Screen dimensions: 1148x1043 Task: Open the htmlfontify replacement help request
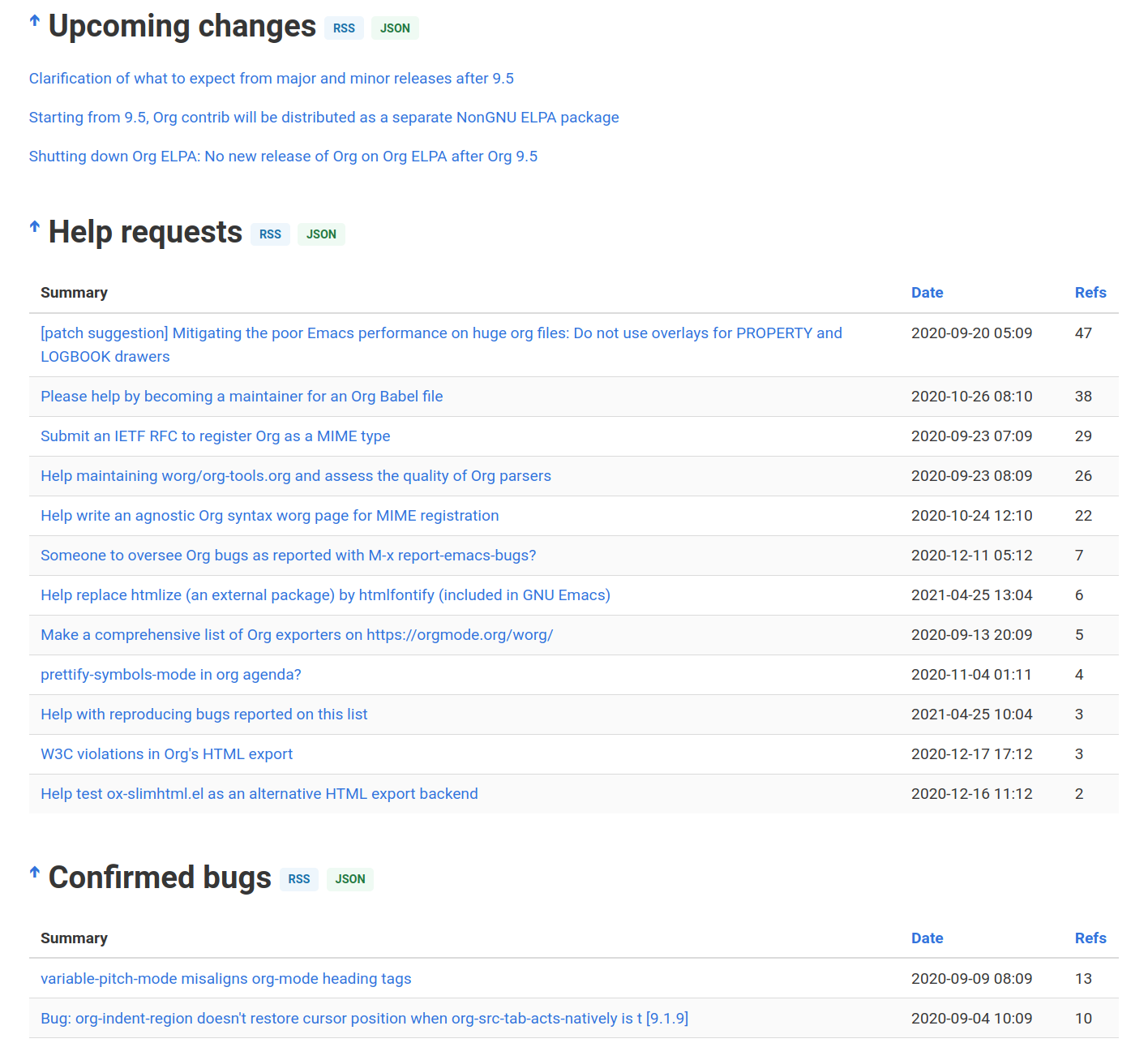click(x=325, y=594)
